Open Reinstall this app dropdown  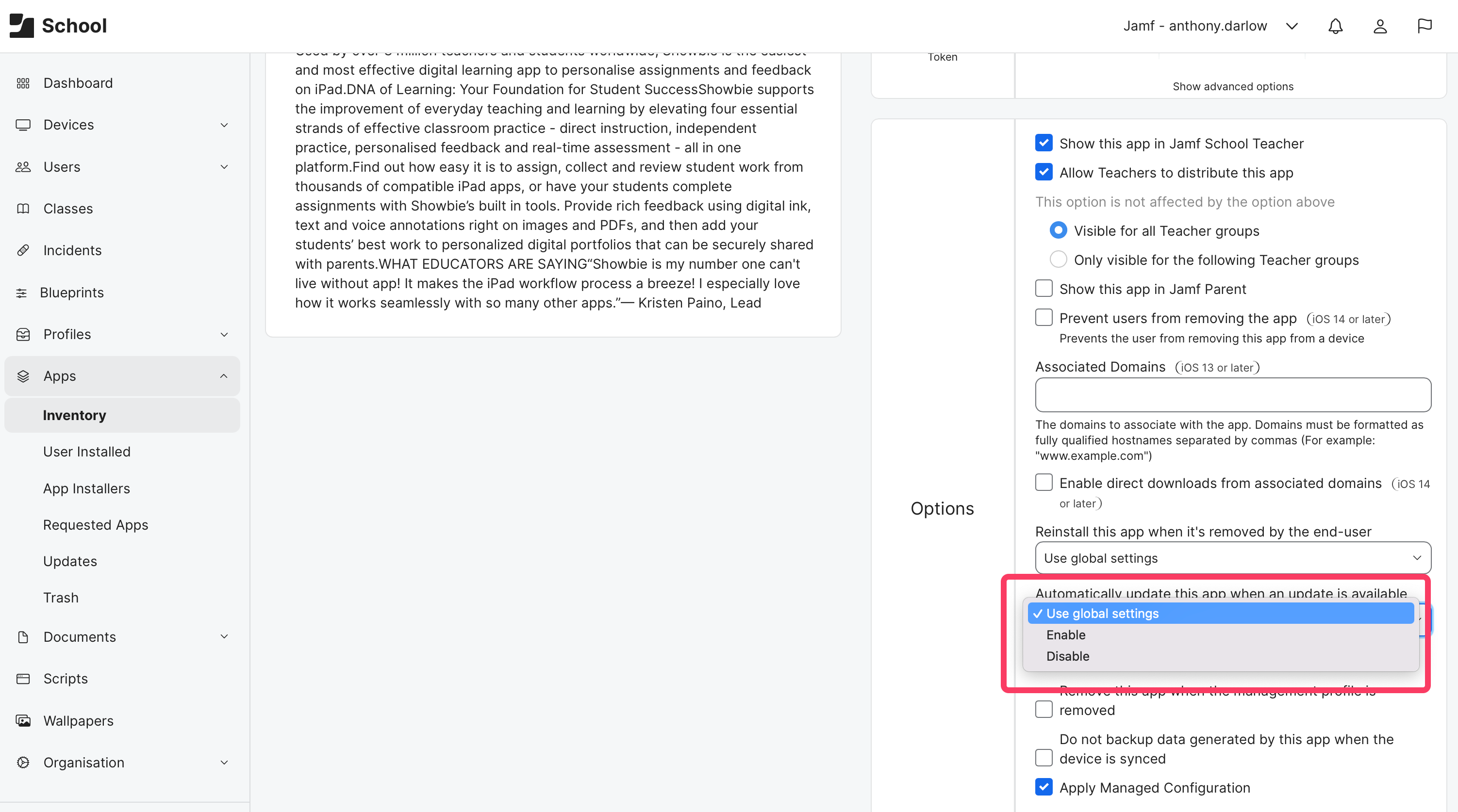coord(1233,558)
